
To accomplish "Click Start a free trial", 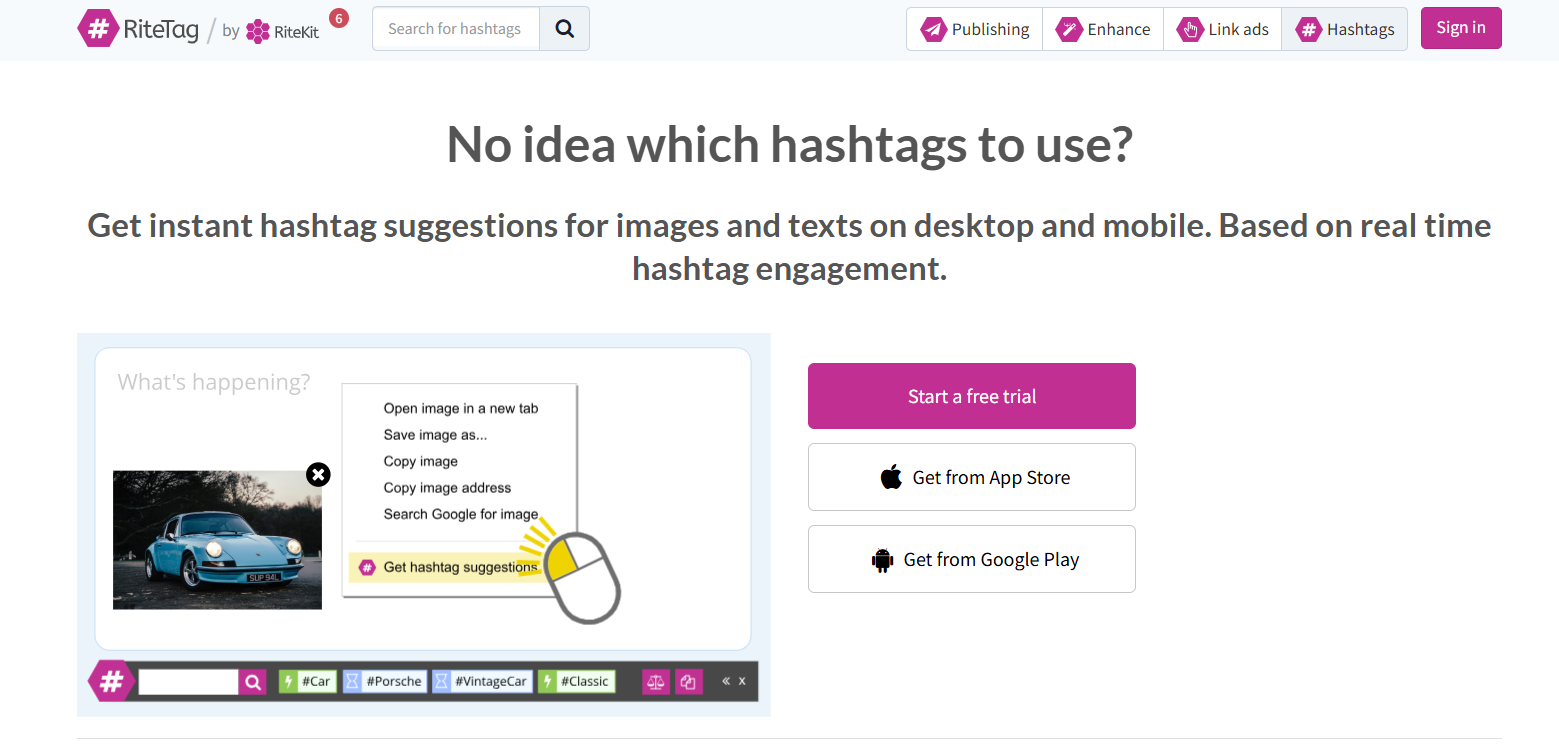I will pos(971,396).
